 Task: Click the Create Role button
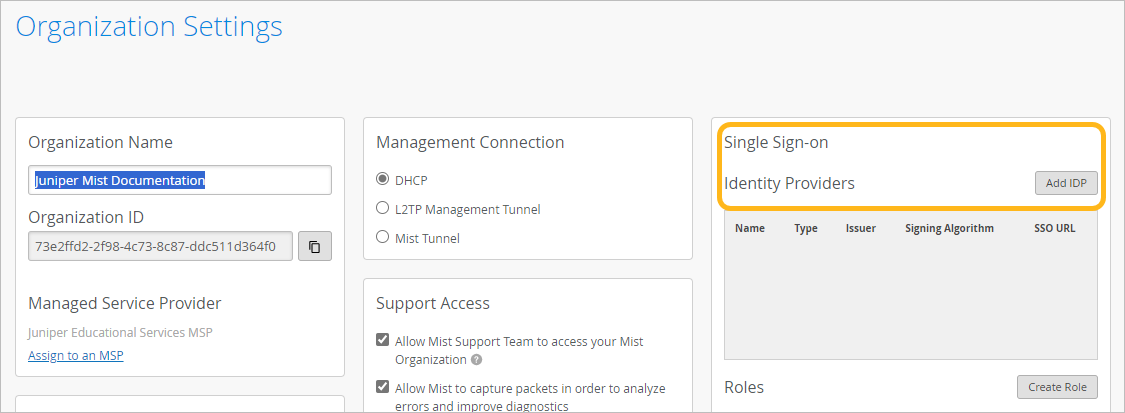pos(1057,387)
